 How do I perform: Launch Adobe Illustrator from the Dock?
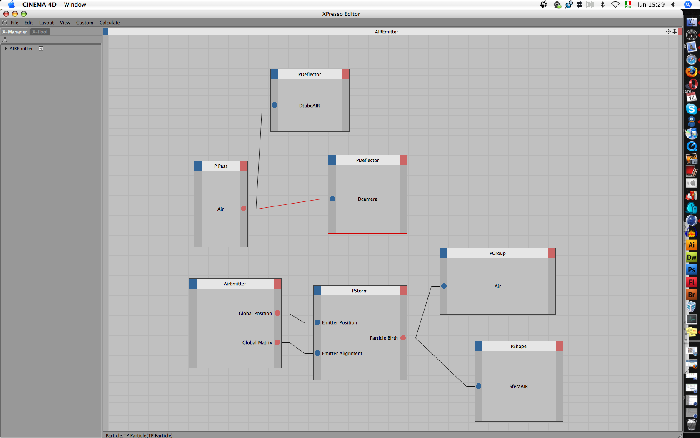pyautogui.click(x=692, y=245)
